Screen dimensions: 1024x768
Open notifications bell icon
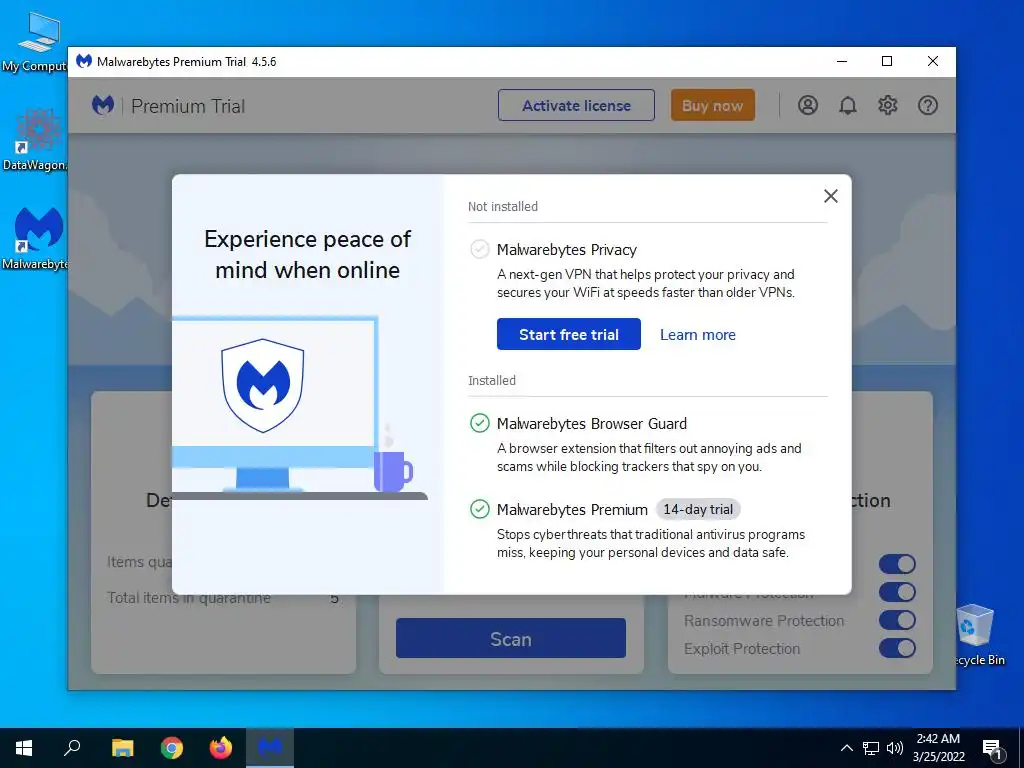(848, 105)
